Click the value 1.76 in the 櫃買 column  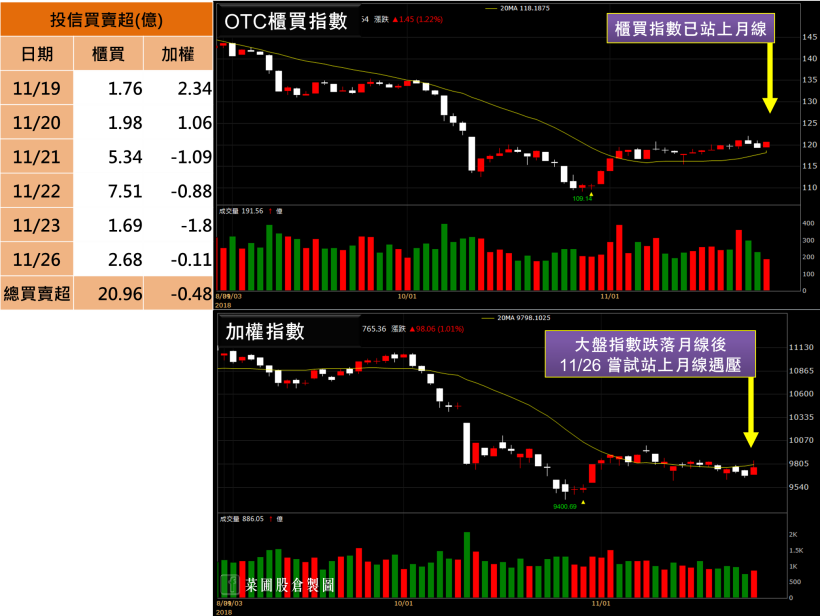point(125,88)
